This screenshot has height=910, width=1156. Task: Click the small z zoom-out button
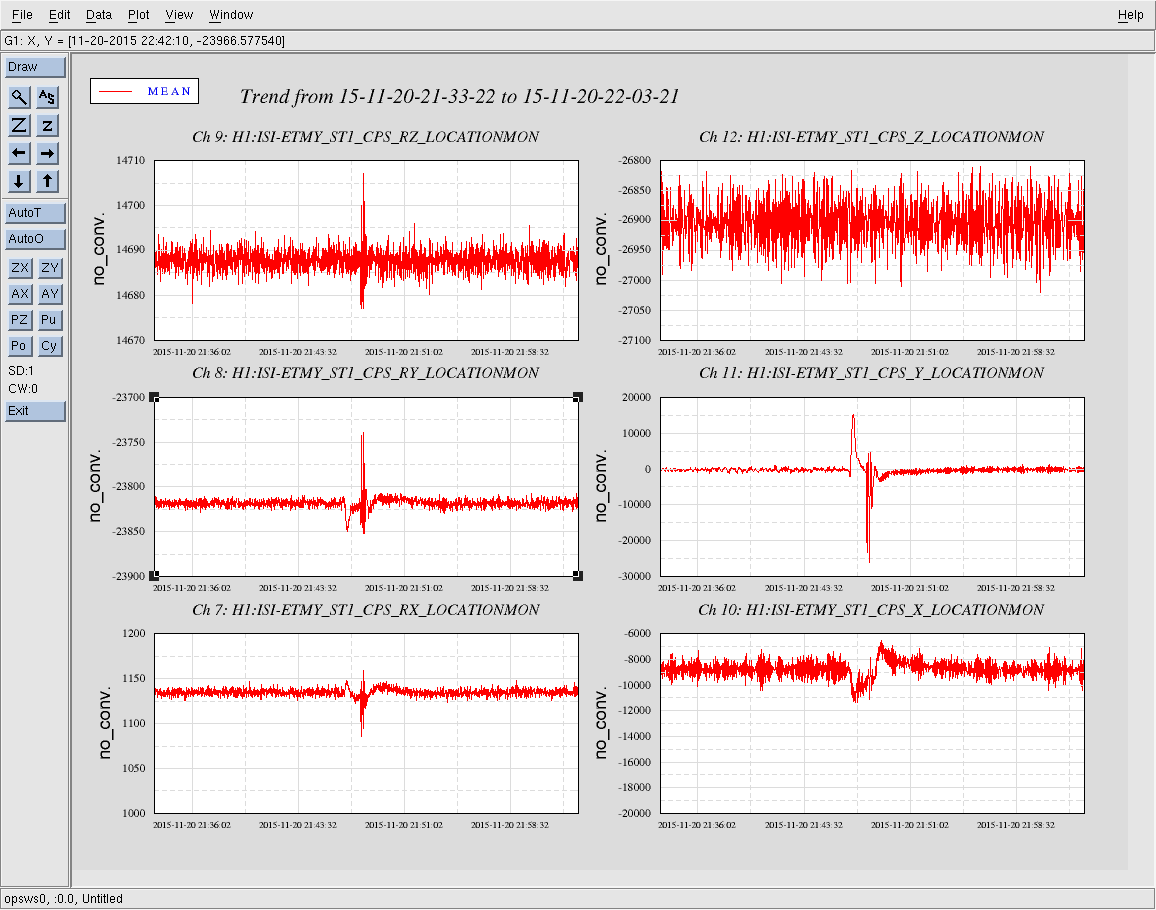(47, 125)
